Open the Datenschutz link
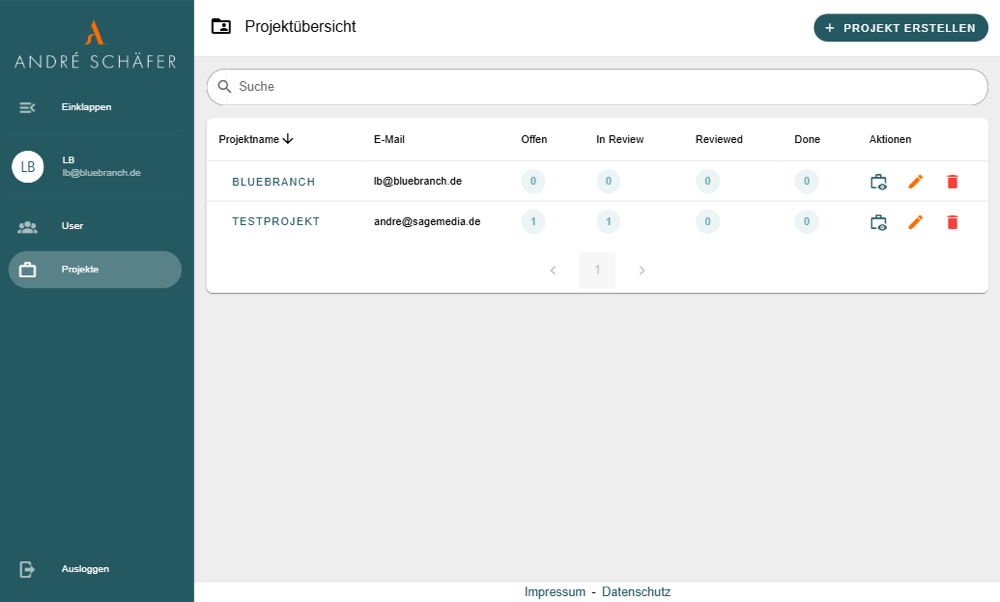Screen dimensions: 1000x602 coord(636,592)
